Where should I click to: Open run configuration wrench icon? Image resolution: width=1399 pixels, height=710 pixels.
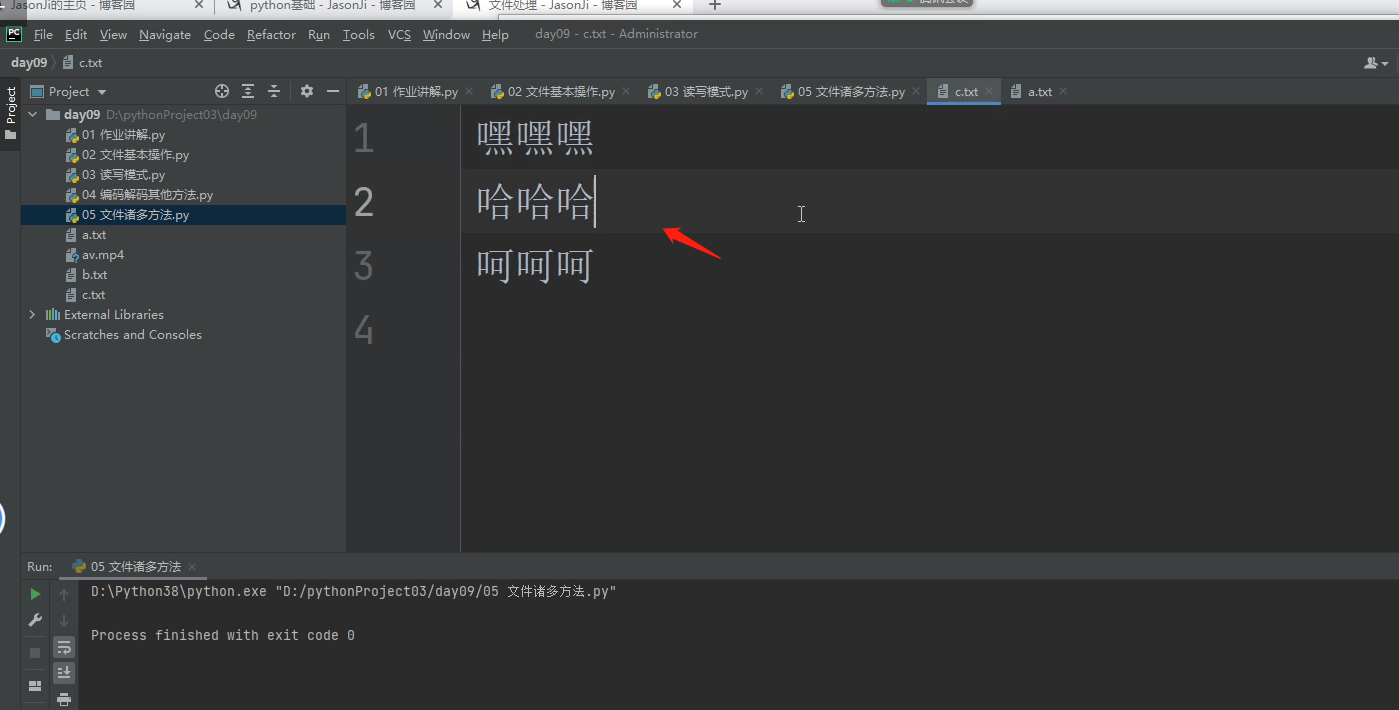point(36,620)
